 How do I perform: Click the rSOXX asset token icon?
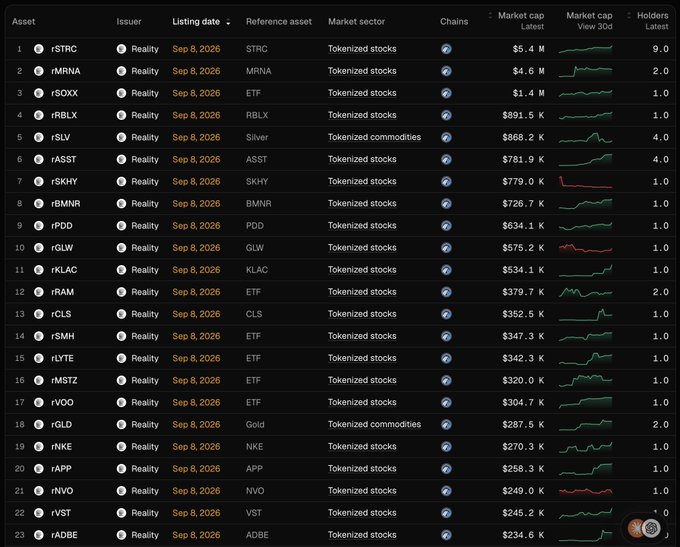click(x=39, y=93)
